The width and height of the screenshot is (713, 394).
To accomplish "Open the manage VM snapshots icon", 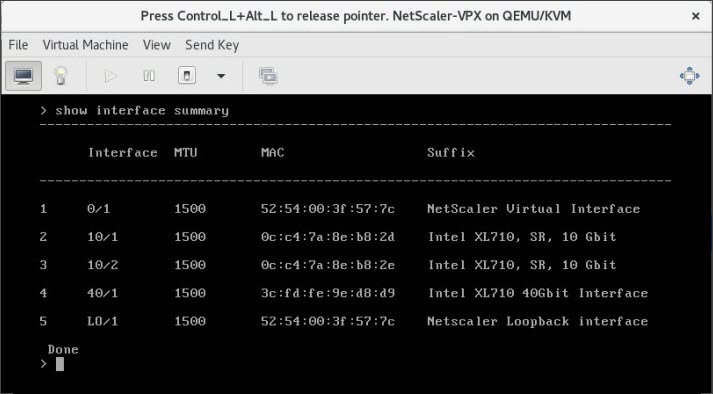I will click(x=268, y=76).
